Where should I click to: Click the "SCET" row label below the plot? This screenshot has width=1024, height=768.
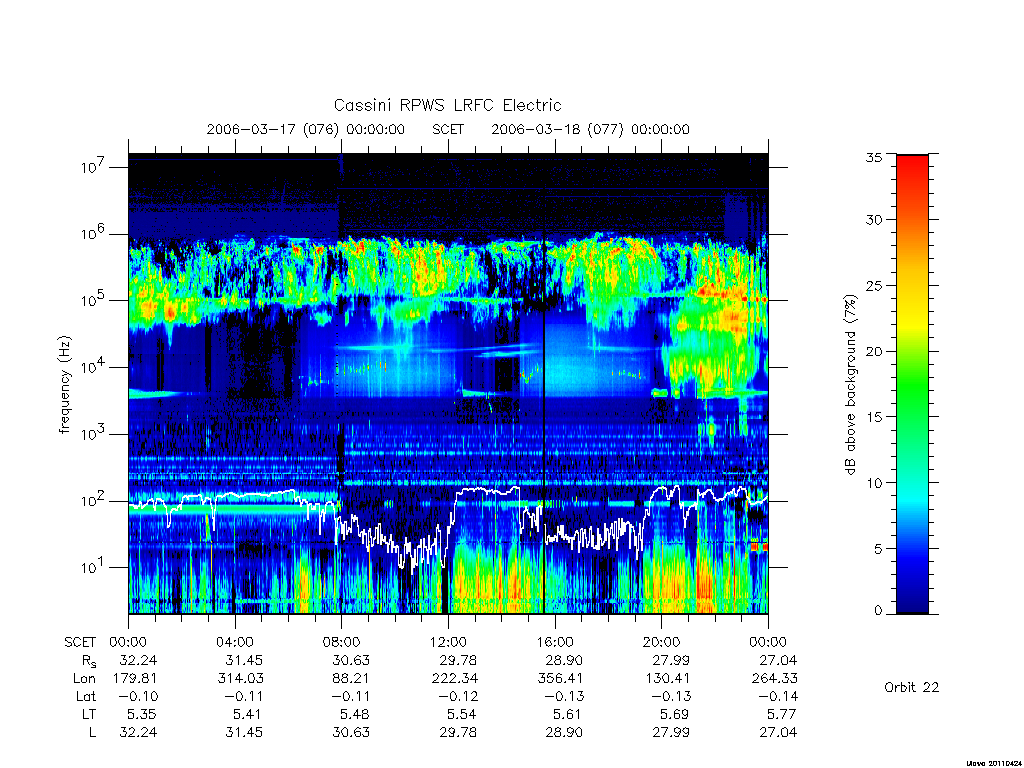[80, 642]
